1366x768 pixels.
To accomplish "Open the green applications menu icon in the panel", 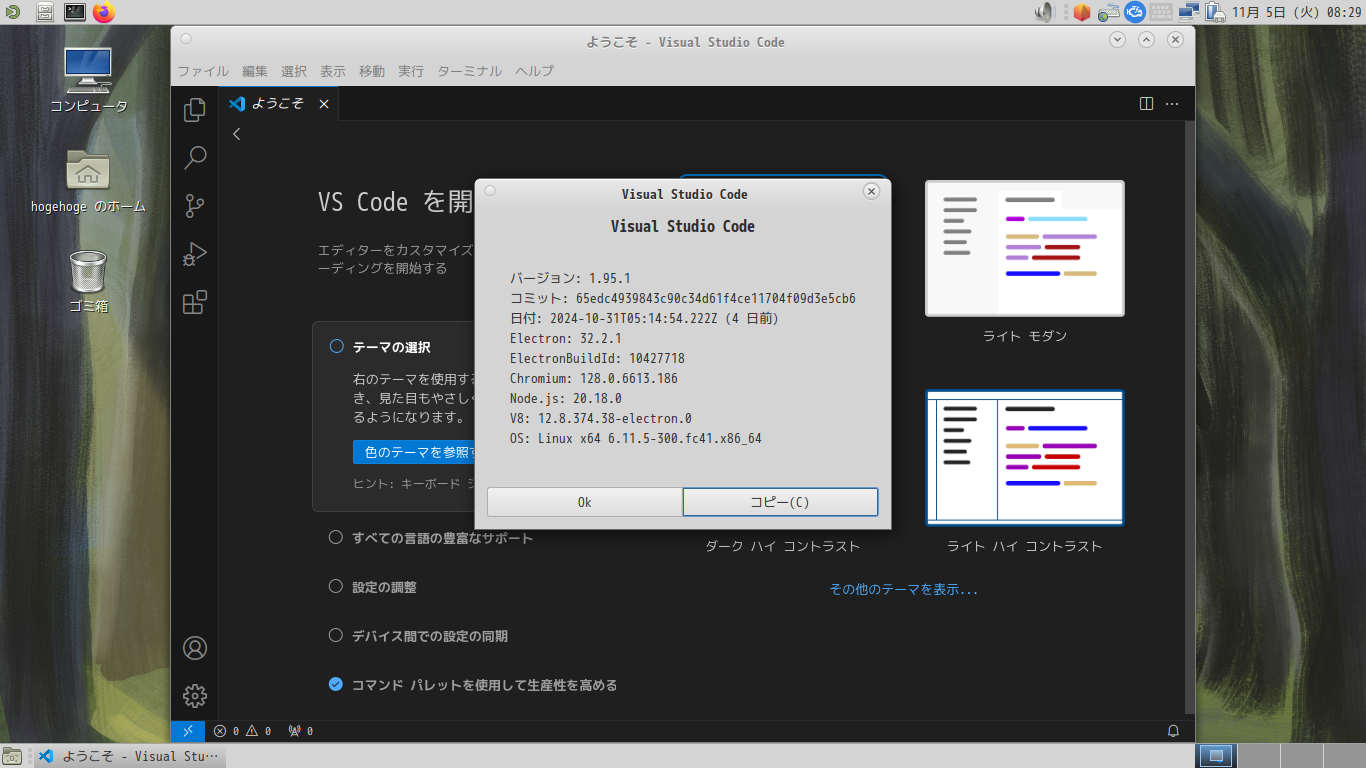I will (12, 12).
